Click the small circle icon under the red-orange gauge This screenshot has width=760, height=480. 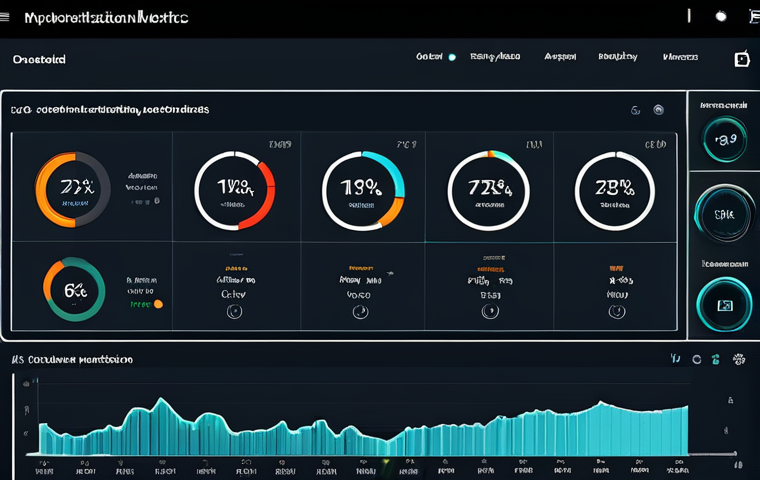pos(234,311)
